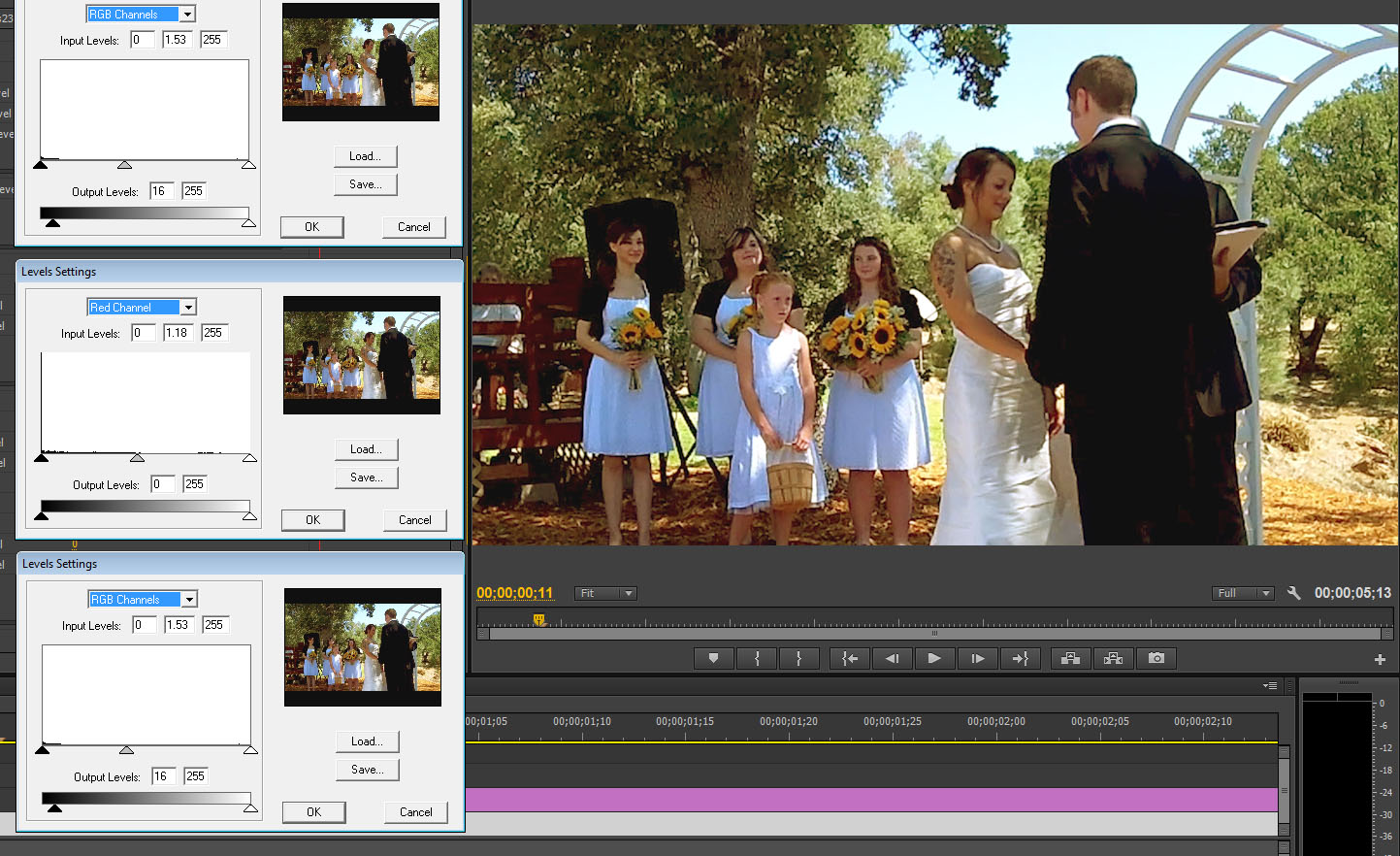Click the Extract button
The image size is (1400, 856).
(1114, 658)
